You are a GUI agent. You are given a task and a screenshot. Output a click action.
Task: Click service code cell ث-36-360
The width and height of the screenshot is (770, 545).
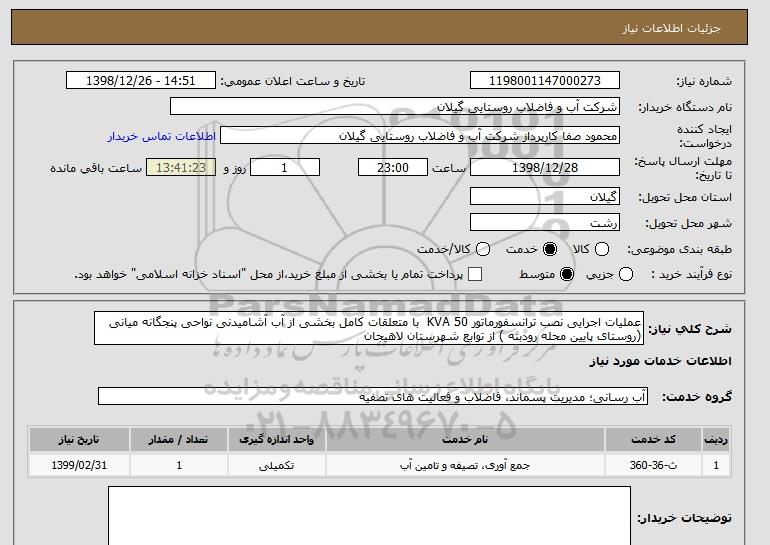[x=653, y=465]
